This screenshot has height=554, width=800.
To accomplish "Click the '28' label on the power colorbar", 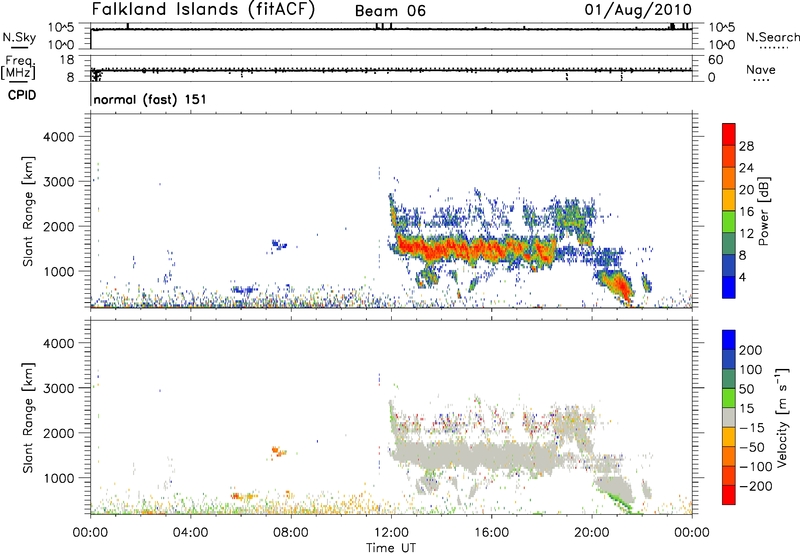I will [x=746, y=146].
